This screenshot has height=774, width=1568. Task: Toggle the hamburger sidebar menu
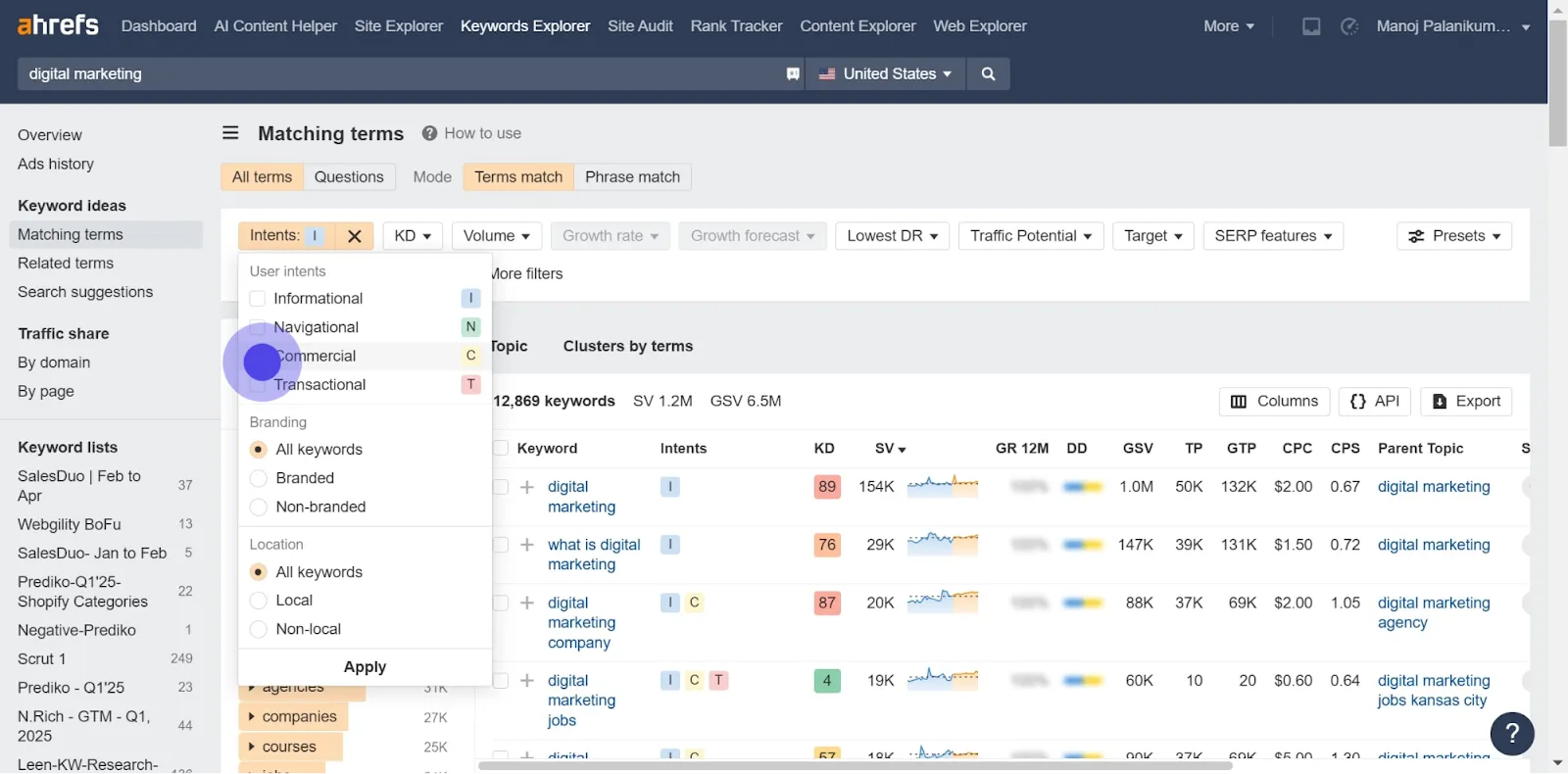coord(230,133)
